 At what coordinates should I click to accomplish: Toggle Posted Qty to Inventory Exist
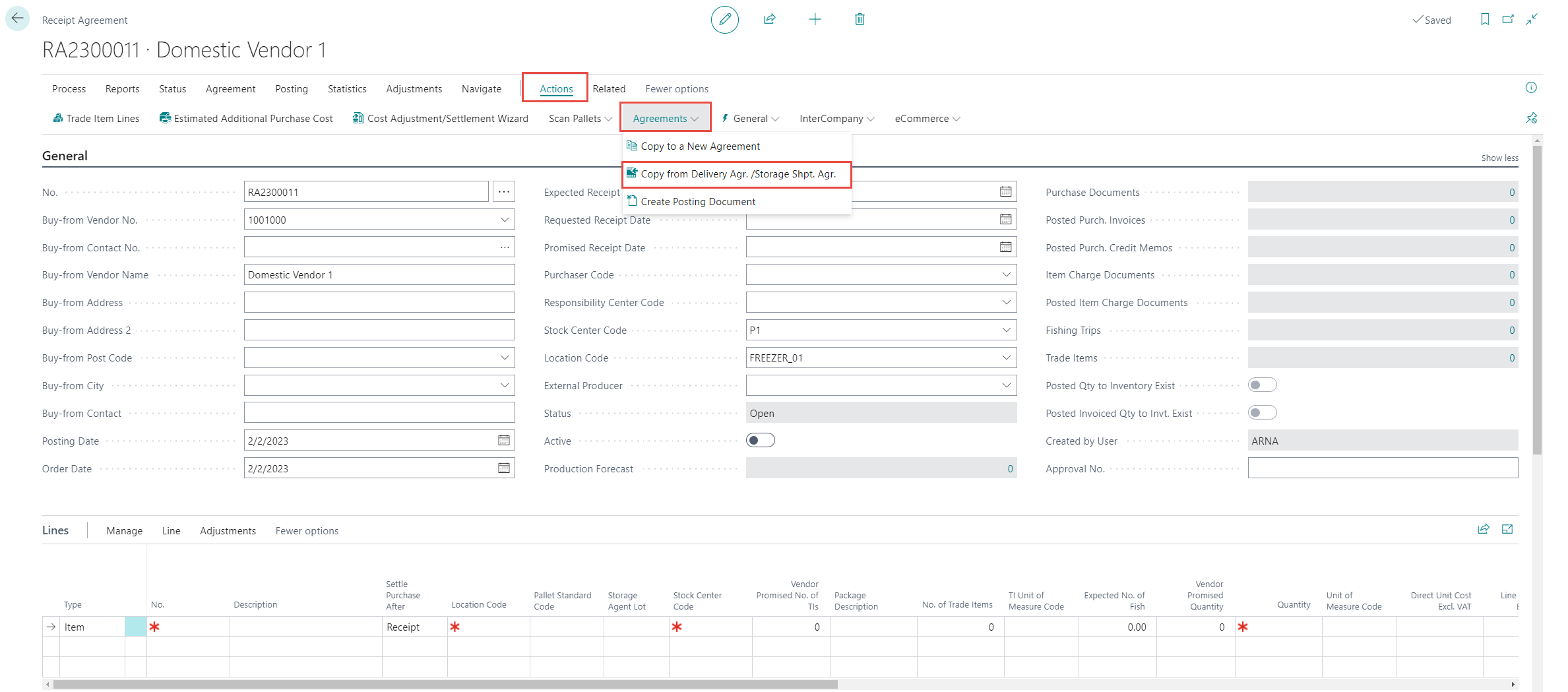1262,385
